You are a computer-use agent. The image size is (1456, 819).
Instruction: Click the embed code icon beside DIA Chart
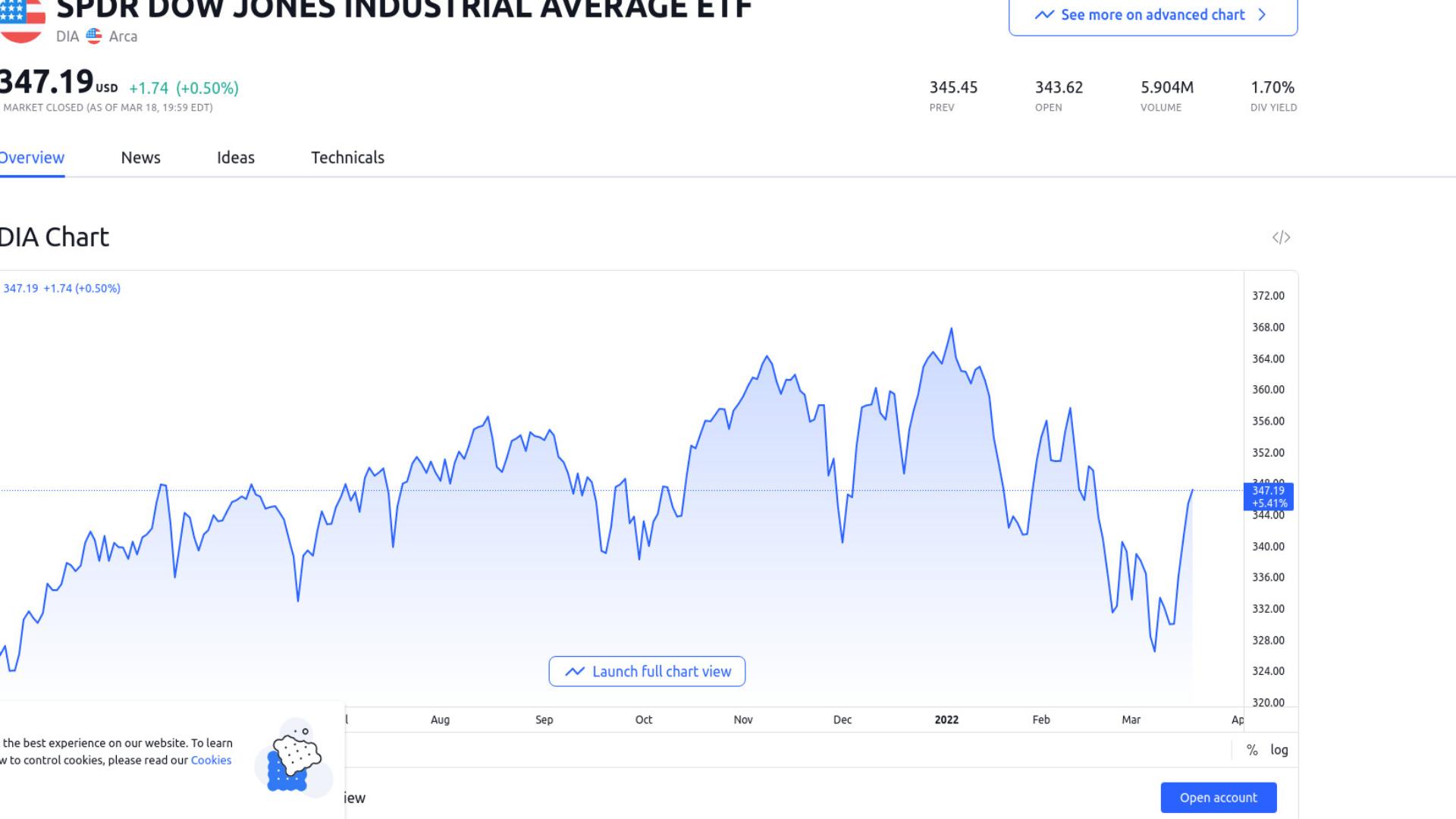click(1281, 237)
